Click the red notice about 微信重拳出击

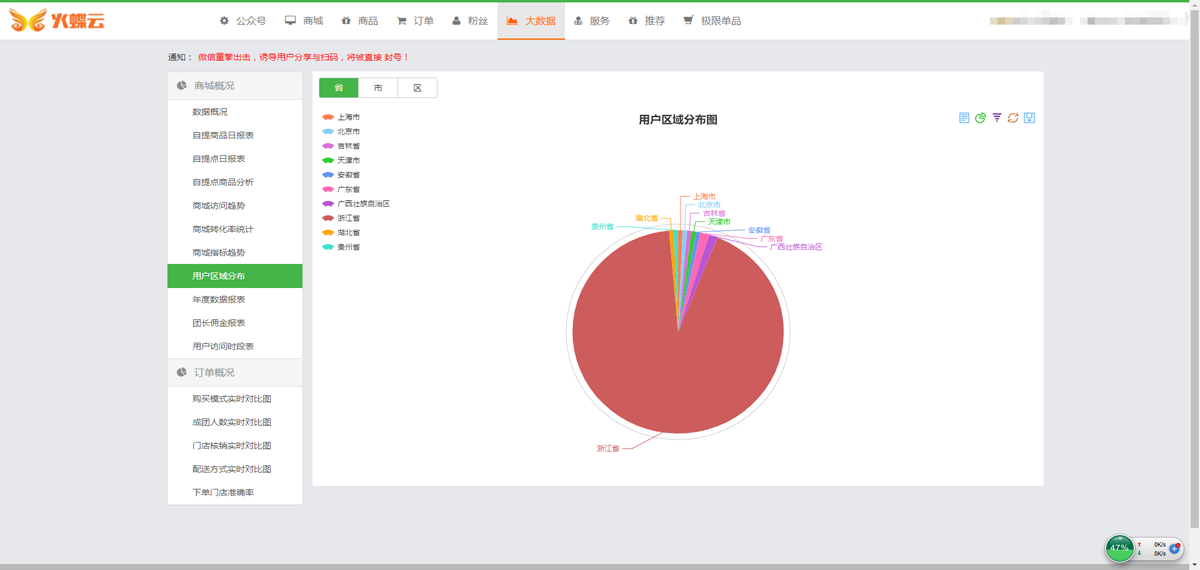coord(304,57)
